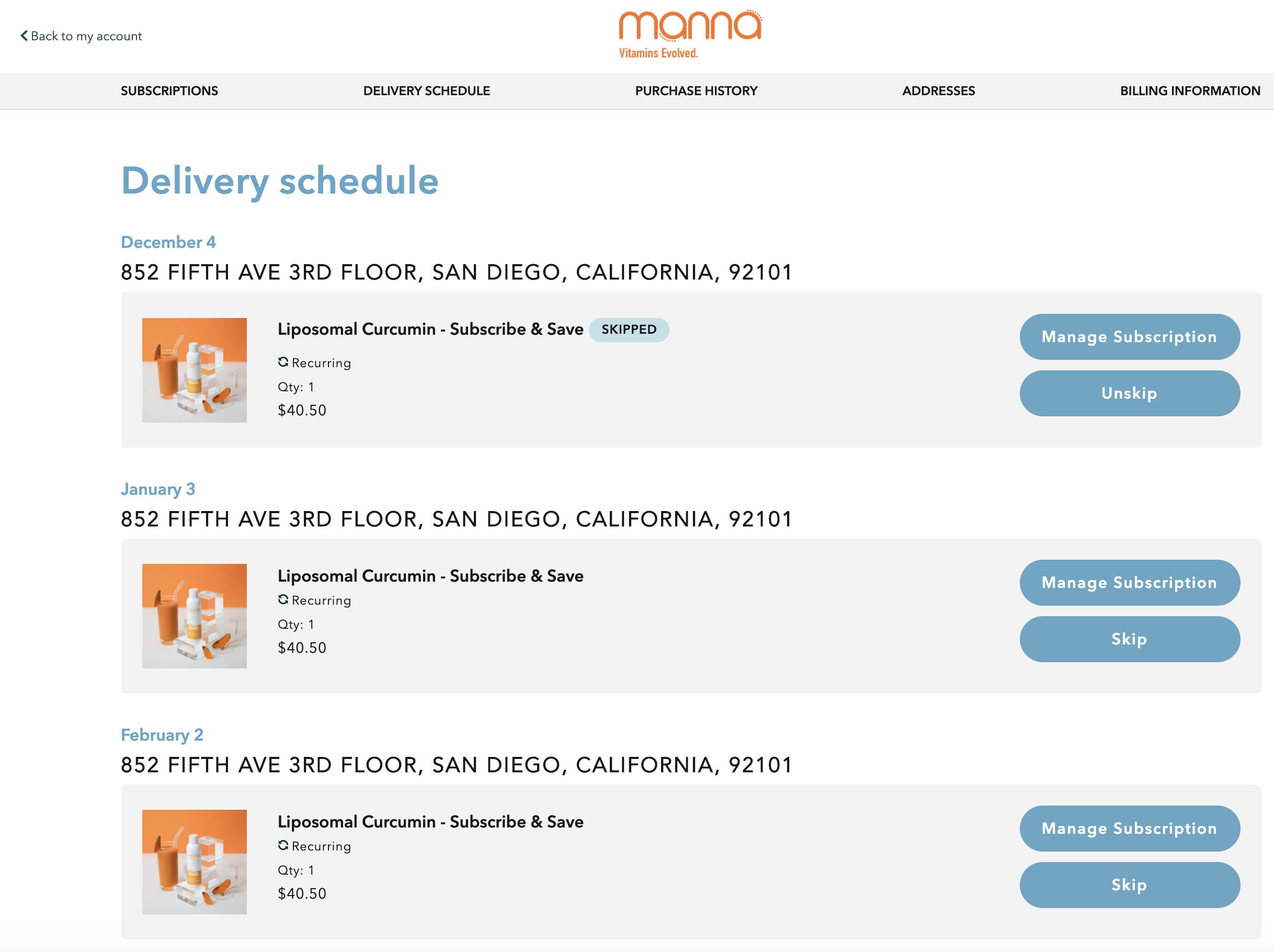Skip the January 3 delivery
1274x952 pixels.
point(1130,639)
